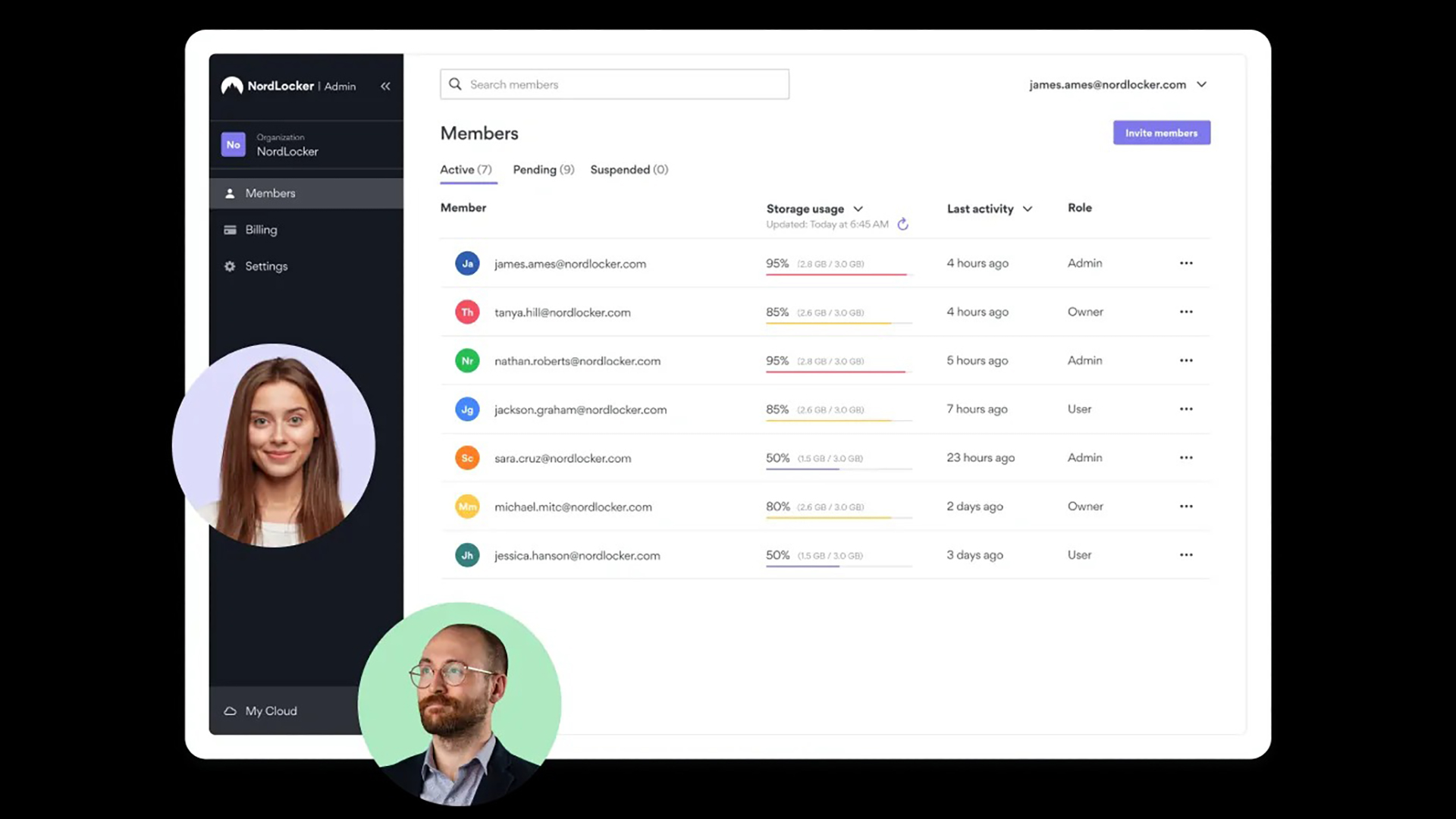Open more options for tanya.hill row
1456x819 pixels.
pos(1186,312)
